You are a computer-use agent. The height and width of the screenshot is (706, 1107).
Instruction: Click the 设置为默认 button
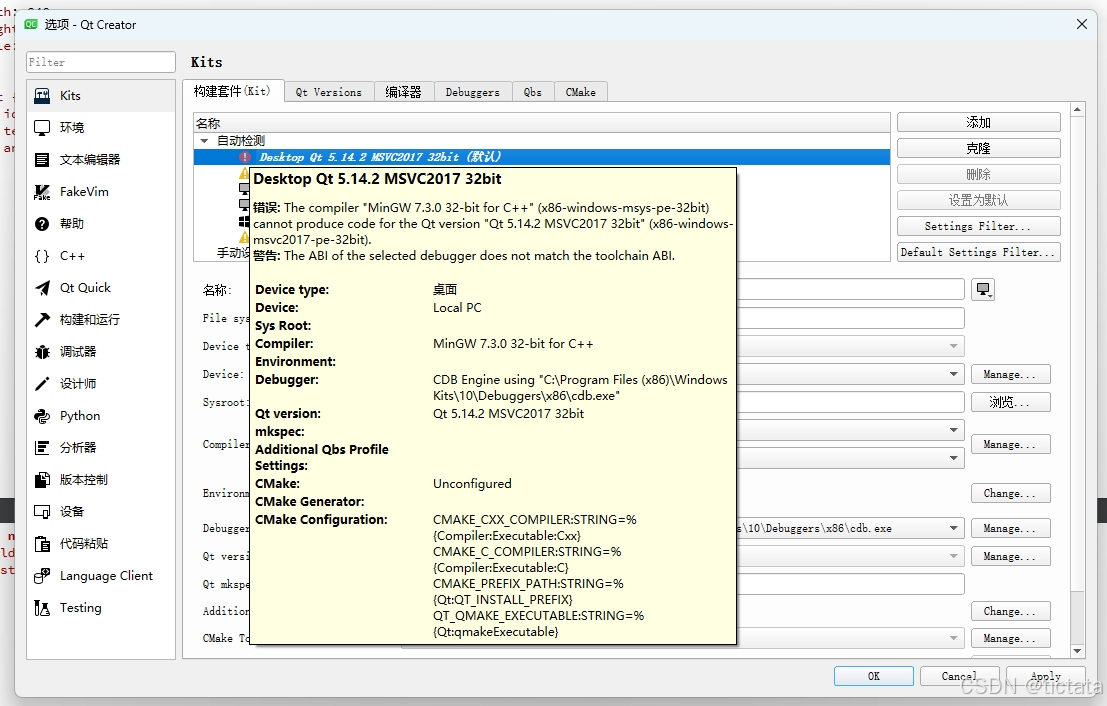pos(978,199)
